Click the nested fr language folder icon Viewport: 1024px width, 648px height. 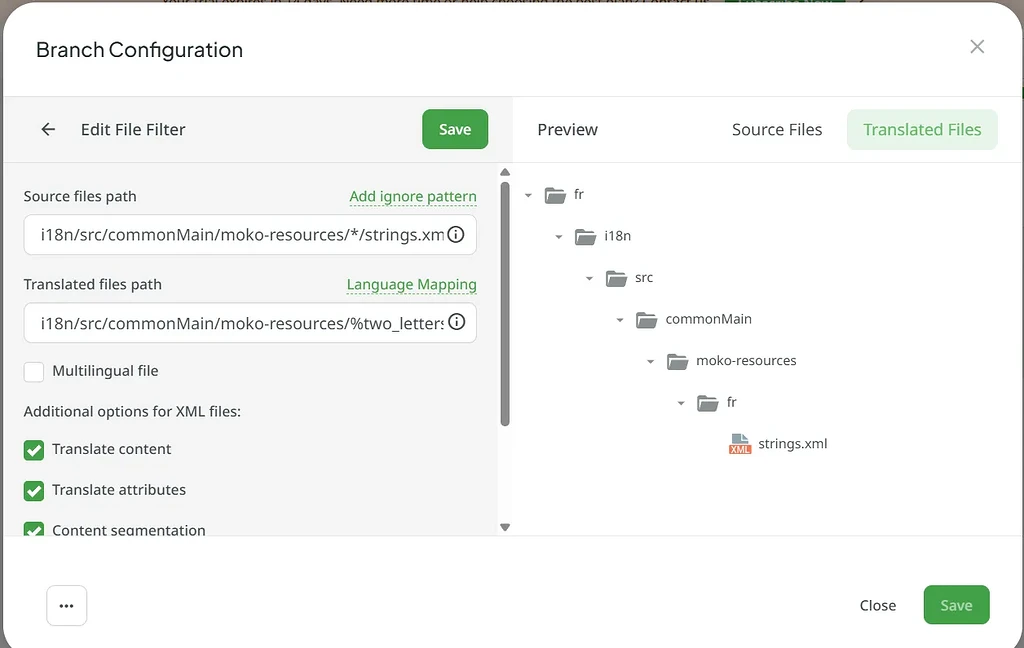pyautogui.click(x=710, y=402)
